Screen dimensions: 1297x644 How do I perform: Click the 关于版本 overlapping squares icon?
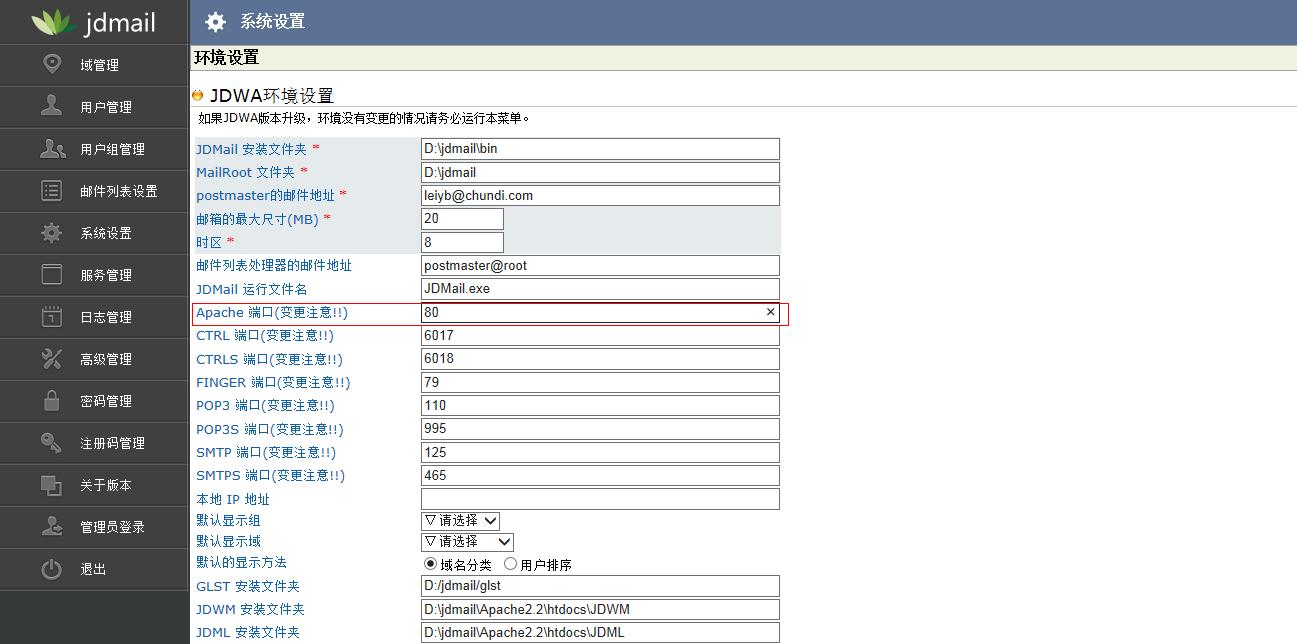pyautogui.click(x=52, y=484)
